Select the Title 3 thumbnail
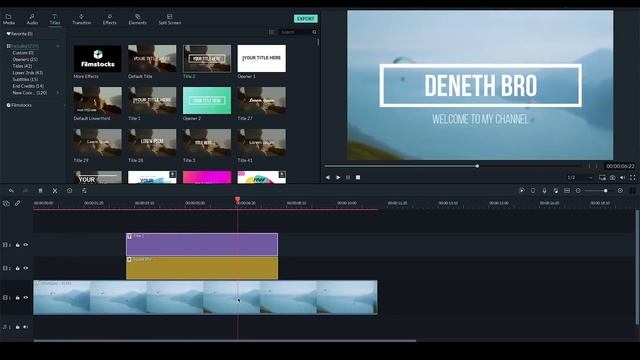Image resolution: width=640 pixels, height=360 pixels. tap(207, 142)
